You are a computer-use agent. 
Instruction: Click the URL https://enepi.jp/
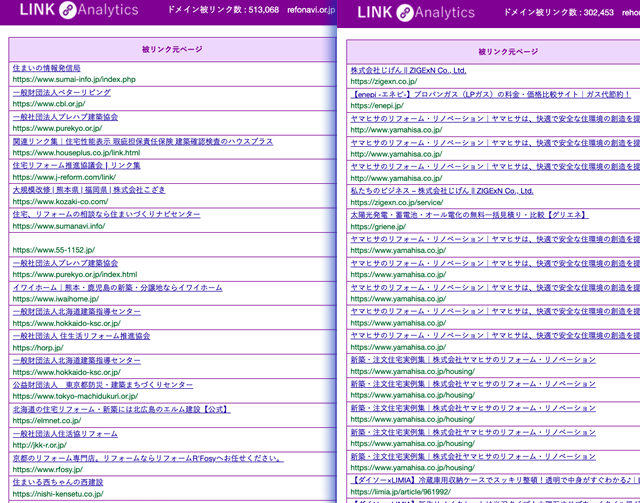point(377,105)
